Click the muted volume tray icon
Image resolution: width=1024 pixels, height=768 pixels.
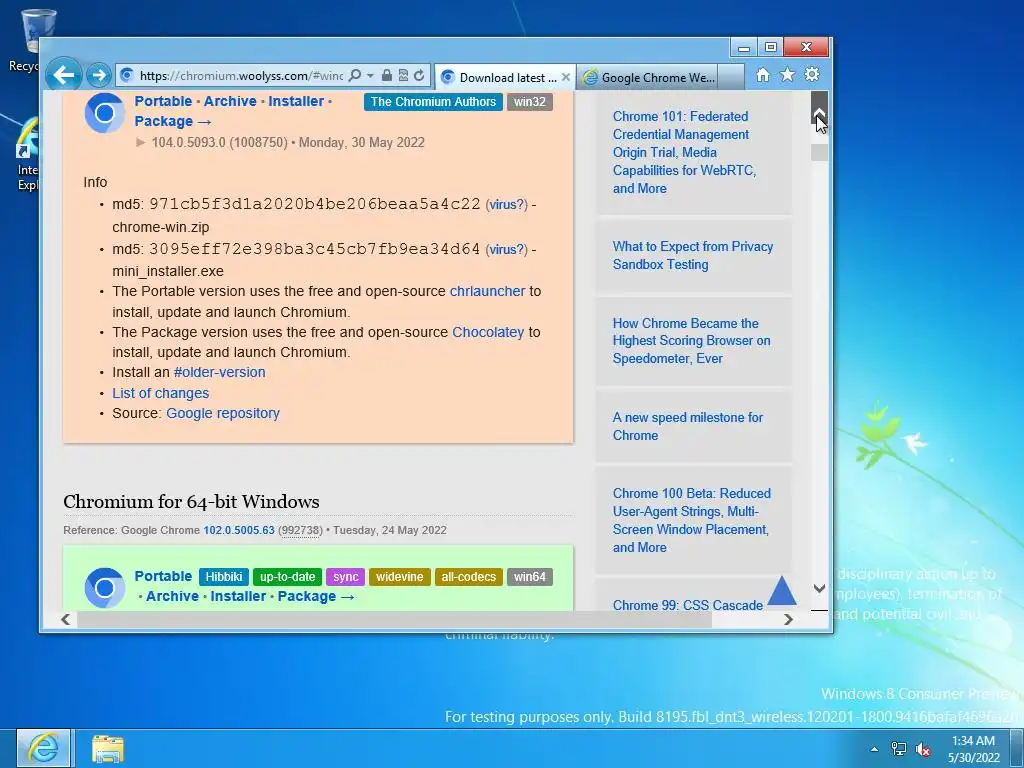[x=923, y=749]
